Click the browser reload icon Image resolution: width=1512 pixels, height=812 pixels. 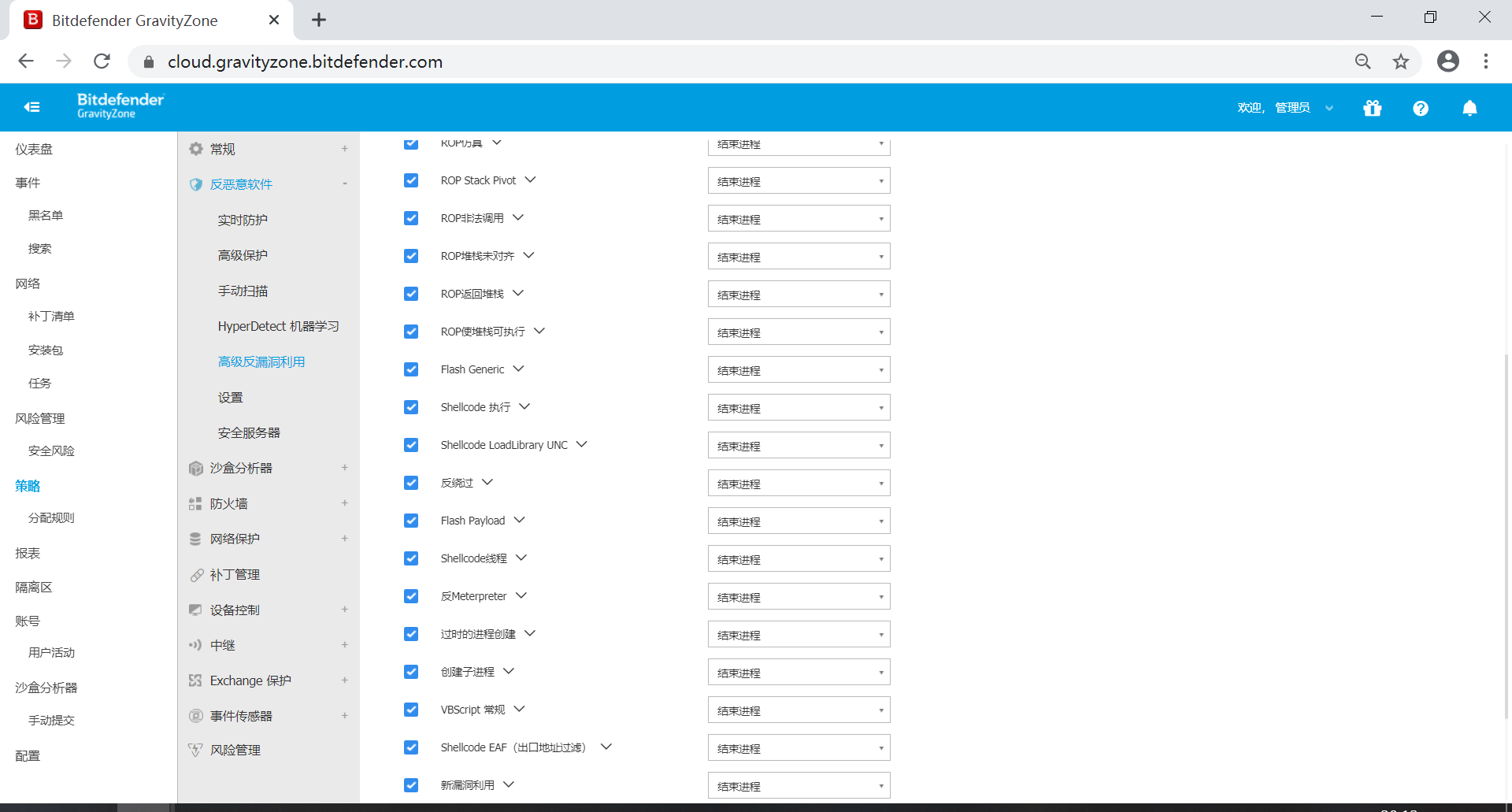tap(102, 61)
